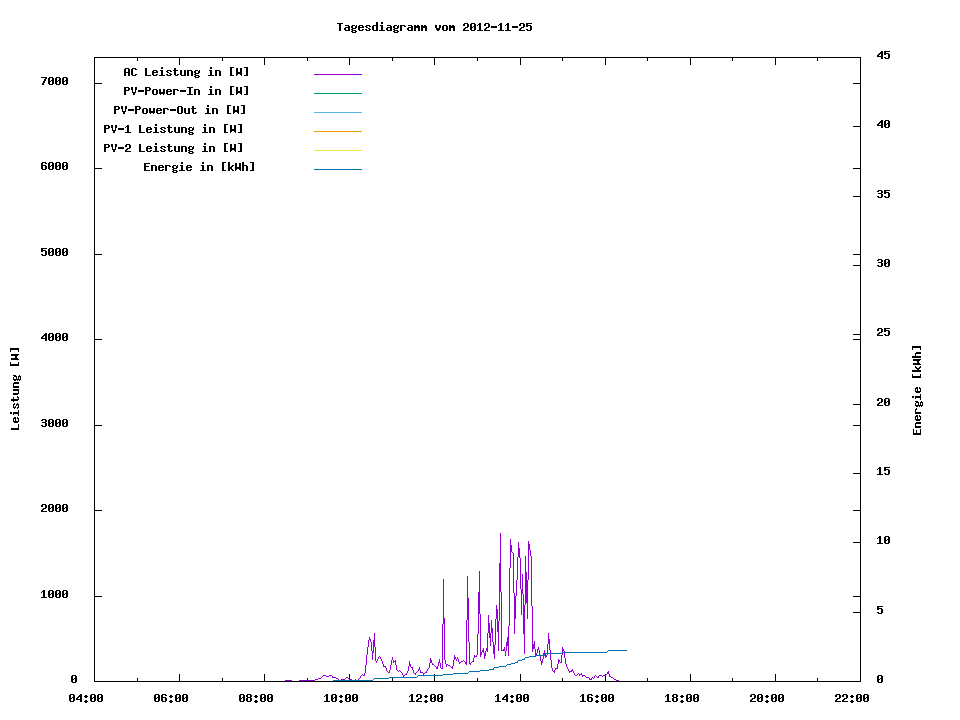Viewport: 960px width, 720px height.
Task: Click the left axis title 'Leistung [W]'
Action: [x=15, y=389]
